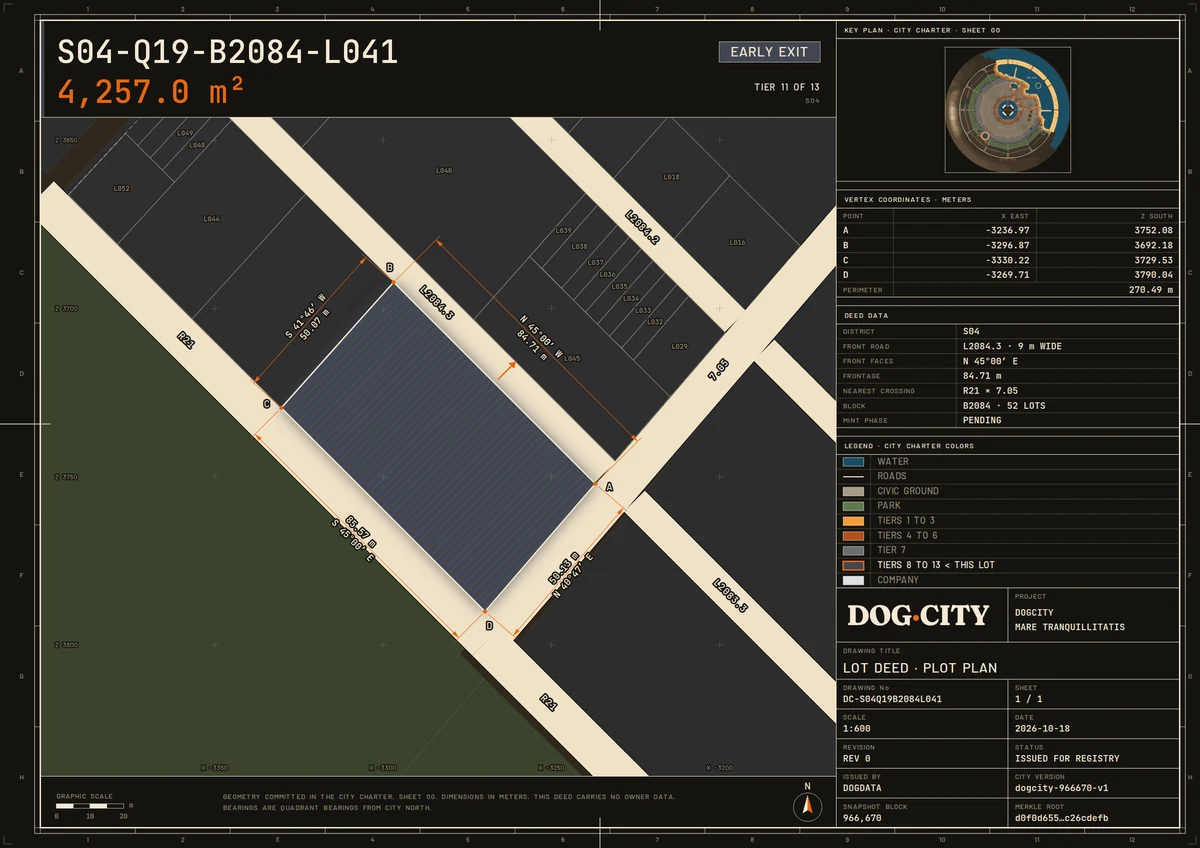This screenshot has height=848, width=1200.
Task: Click the TIER 11 OF 13 label
Action: tap(787, 87)
